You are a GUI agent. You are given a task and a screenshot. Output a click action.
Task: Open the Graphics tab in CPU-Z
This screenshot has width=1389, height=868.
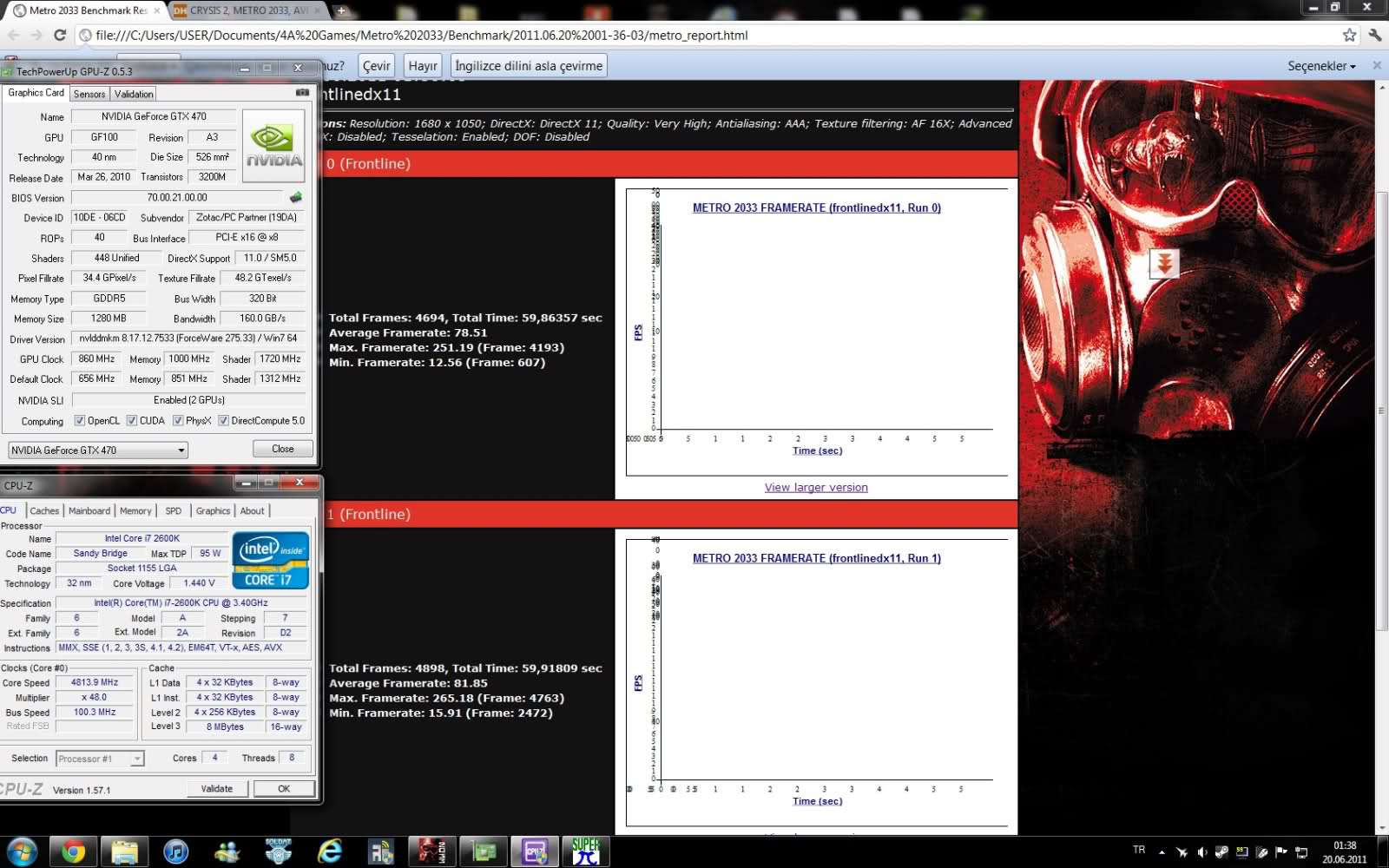point(213,511)
